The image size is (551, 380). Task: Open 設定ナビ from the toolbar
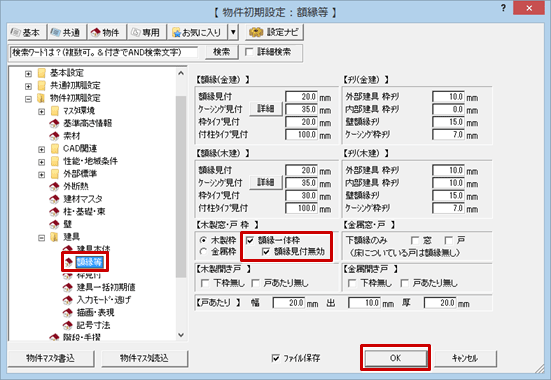[x=274, y=32]
